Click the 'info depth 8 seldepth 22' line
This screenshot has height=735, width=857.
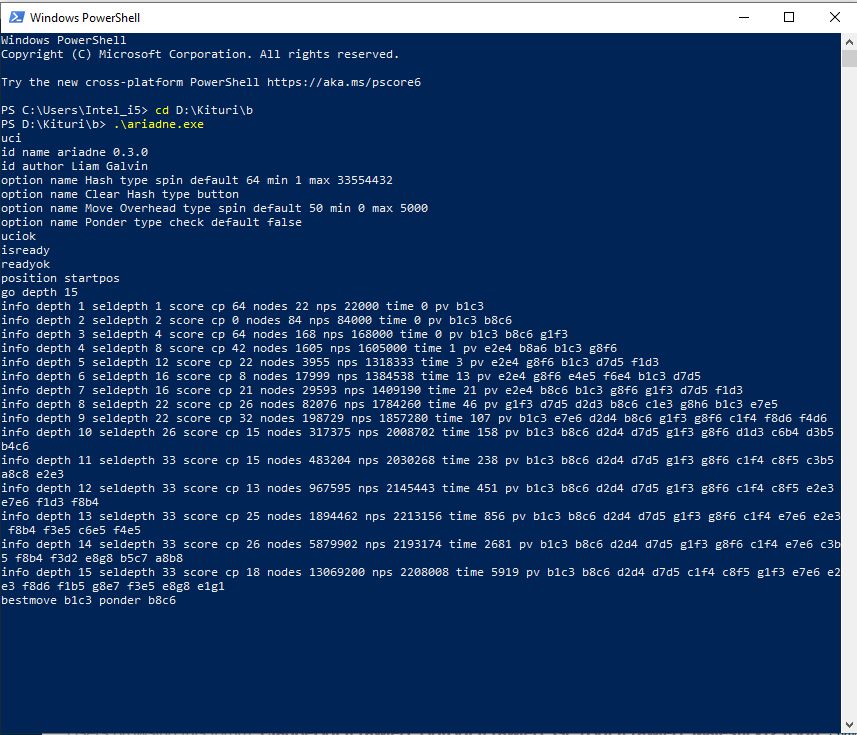click(389, 404)
